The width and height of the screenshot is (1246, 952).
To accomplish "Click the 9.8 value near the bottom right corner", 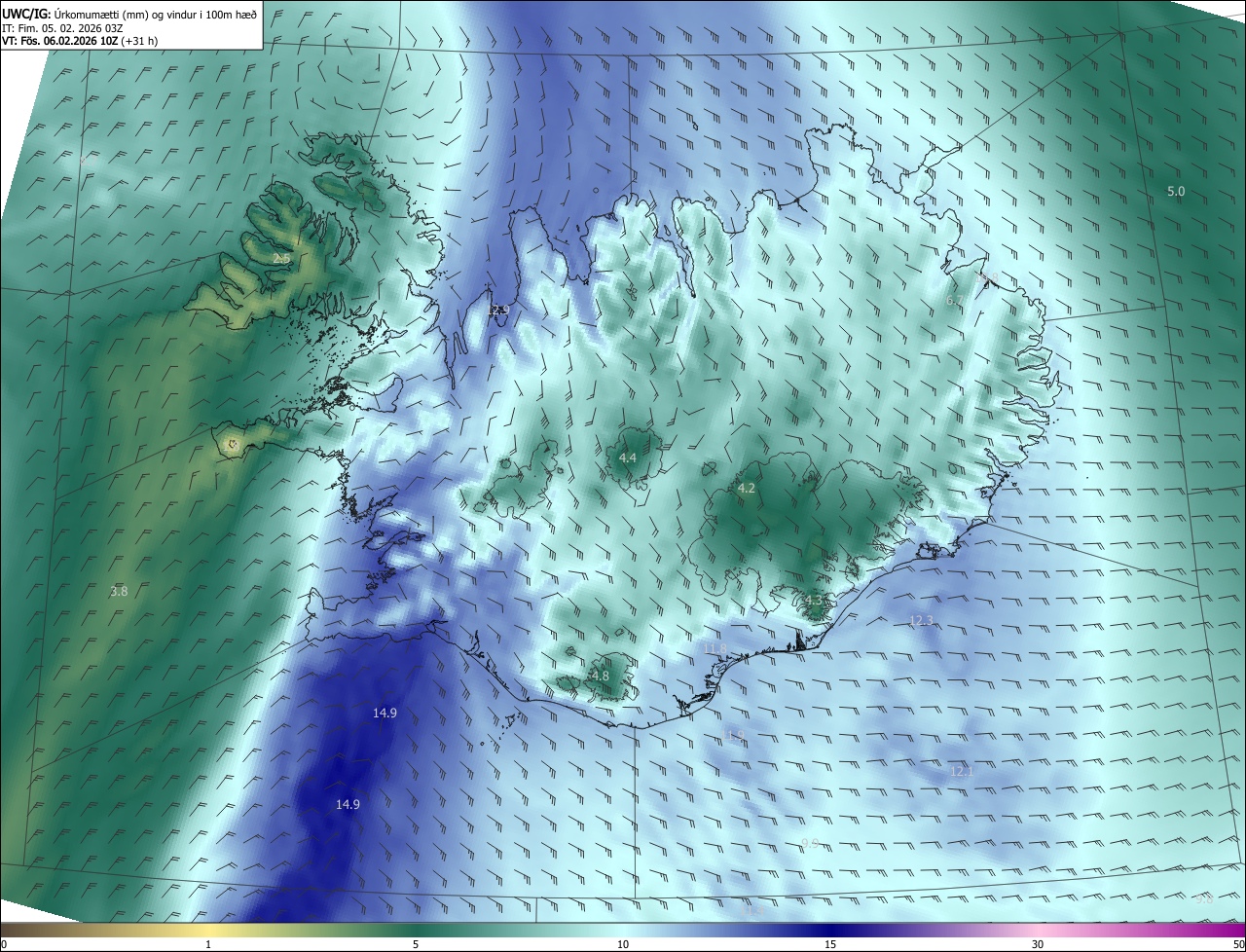I will click(x=1204, y=898).
